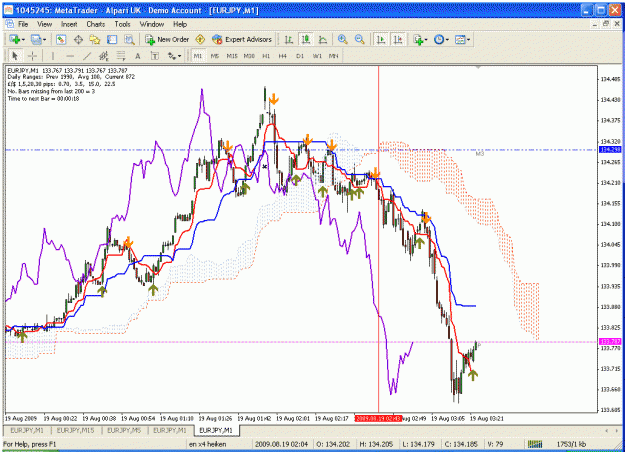The height and width of the screenshot is (452, 625).
Task: Click the connection status bars icon
Action: 535,444
